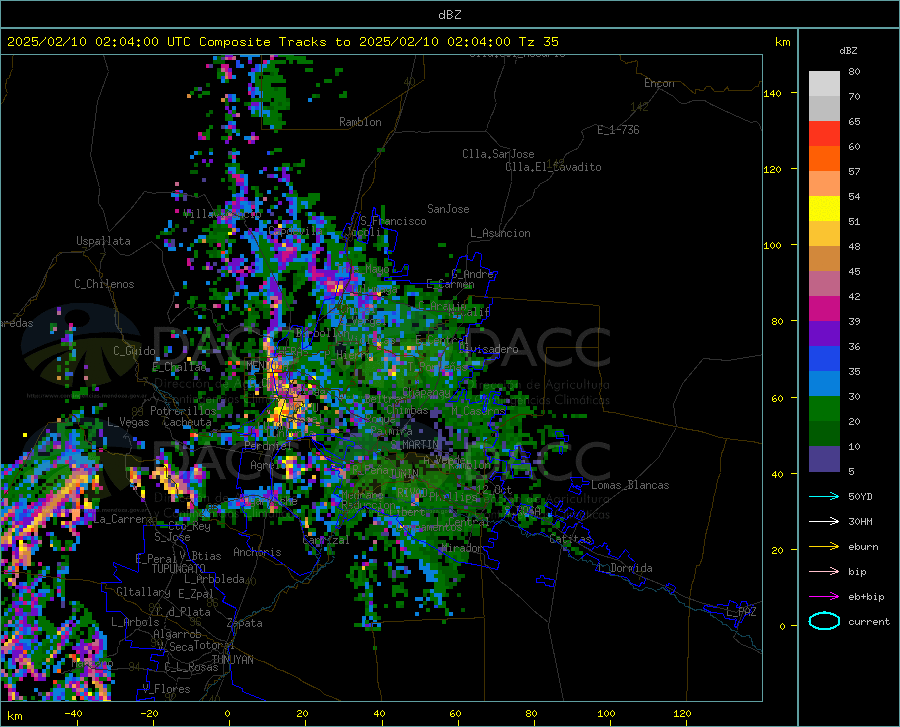The width and height of the screenshot is (900, 727).
Task: Click the 'Zapata' map label
Action: (x=245, y=623)
